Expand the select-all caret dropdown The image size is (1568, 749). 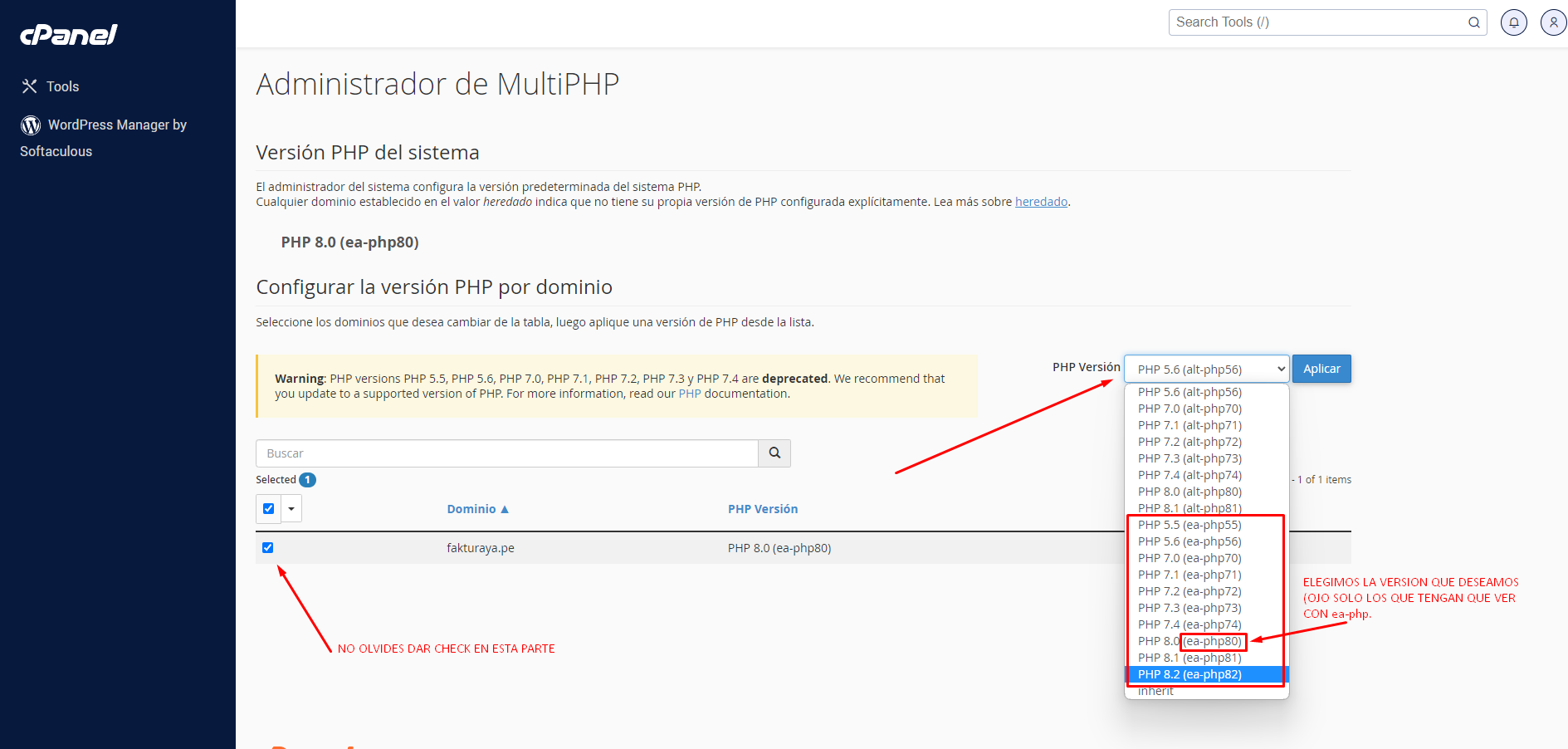point(291,509)
